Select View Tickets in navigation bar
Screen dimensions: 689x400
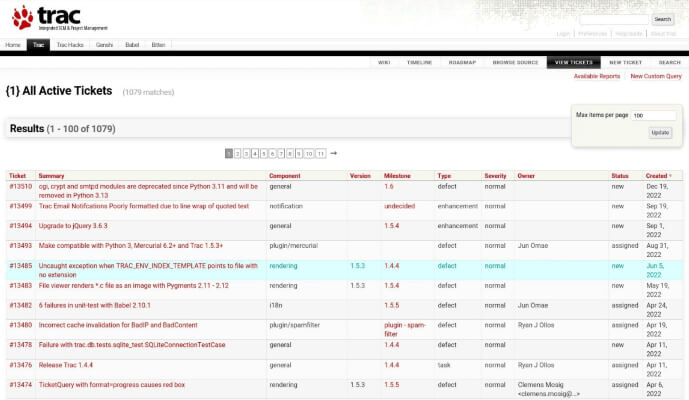click(x=573, y=62)
